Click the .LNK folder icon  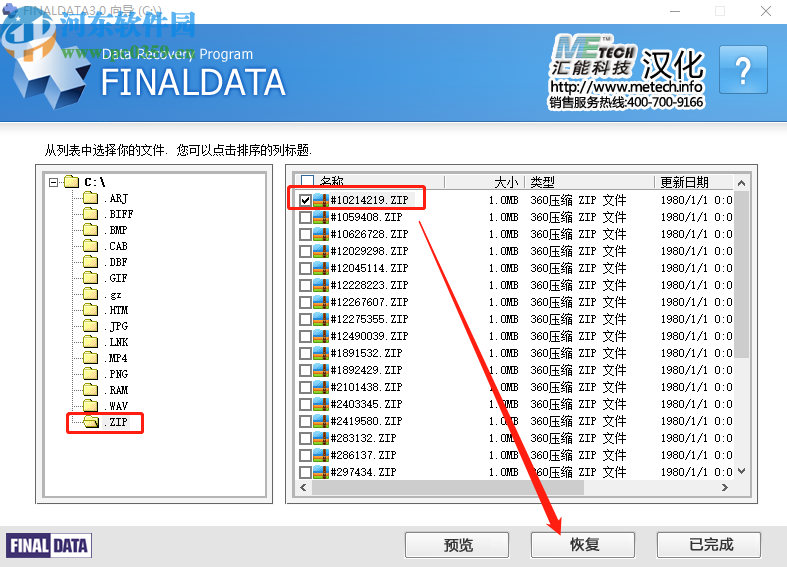tap(91, 342)
